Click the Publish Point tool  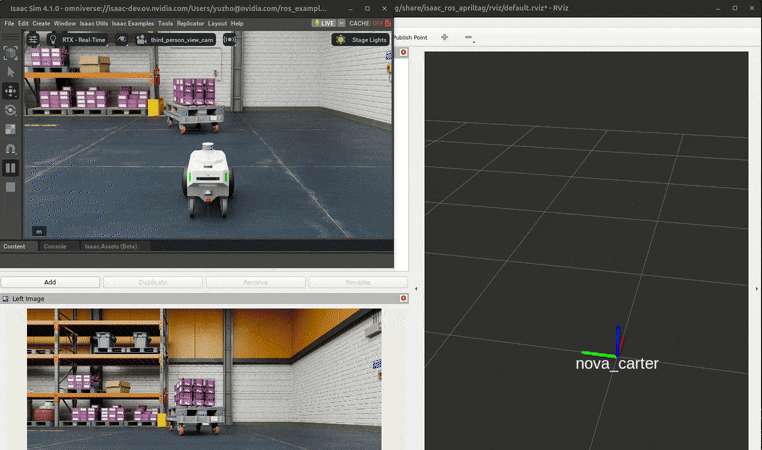tap(411, 38)
